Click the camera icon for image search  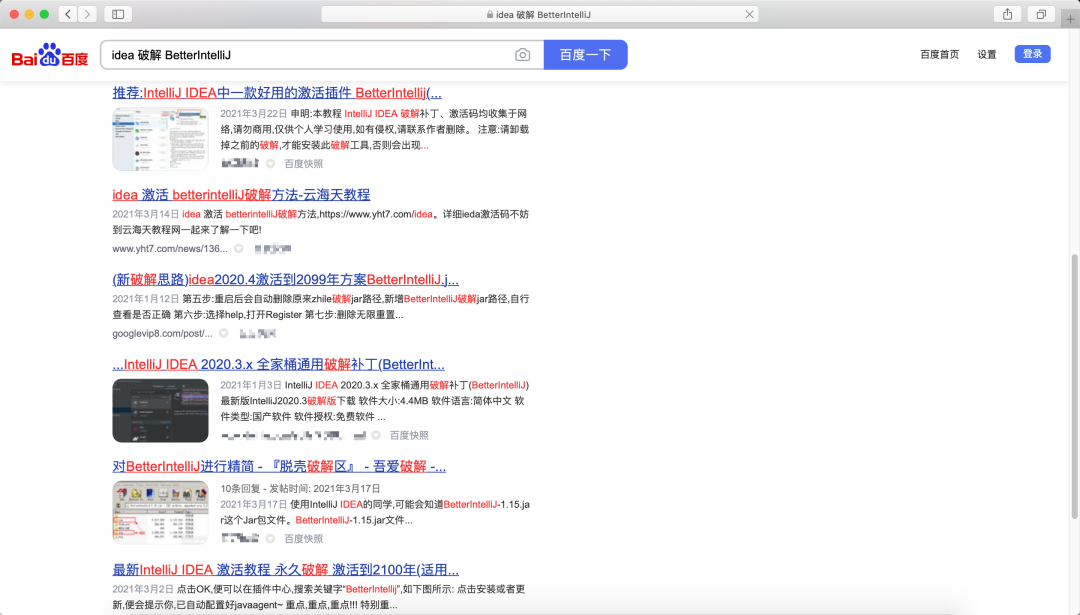click(x=522, y=55)
